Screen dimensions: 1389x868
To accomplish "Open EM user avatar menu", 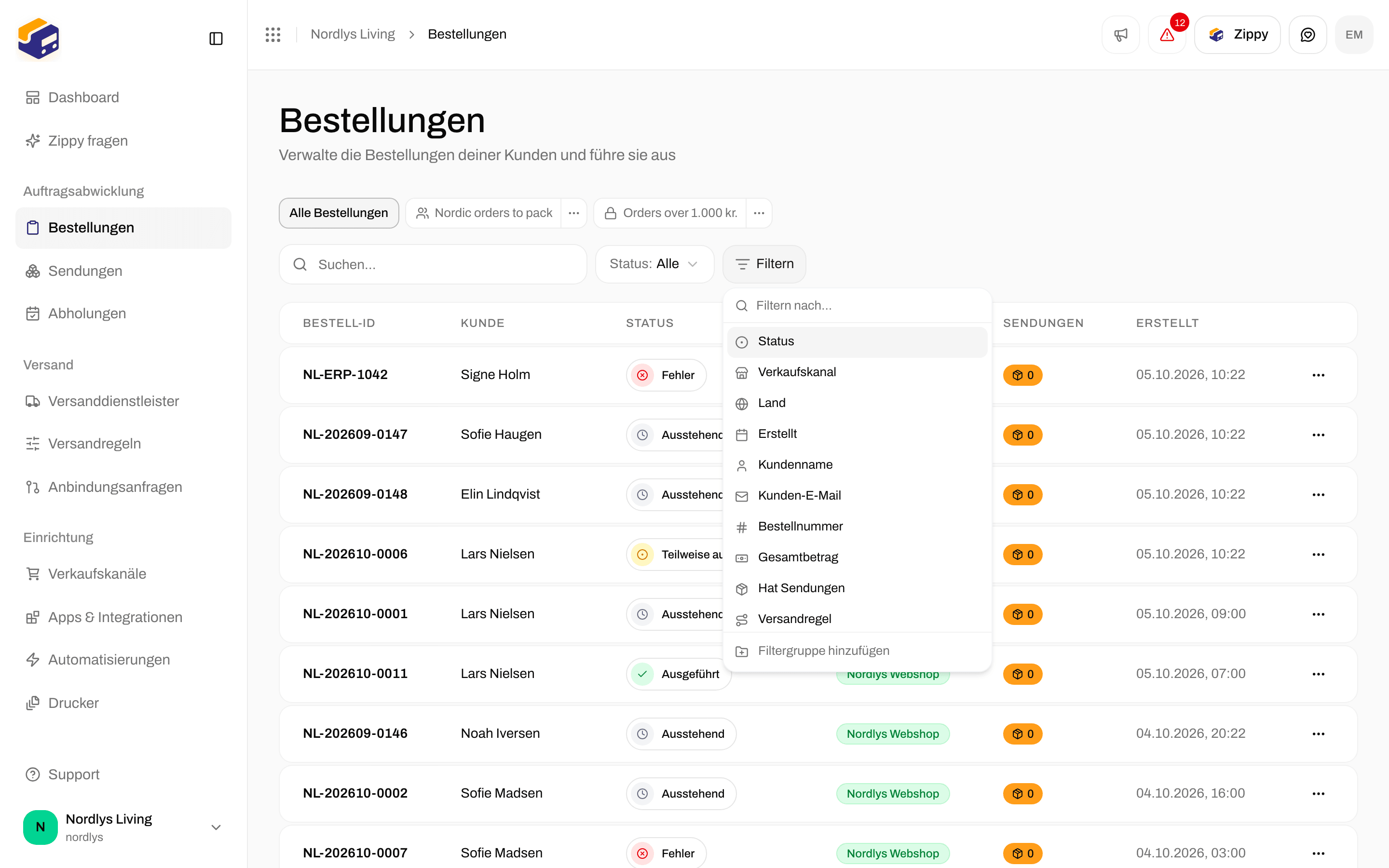I will coord(1354,34).
